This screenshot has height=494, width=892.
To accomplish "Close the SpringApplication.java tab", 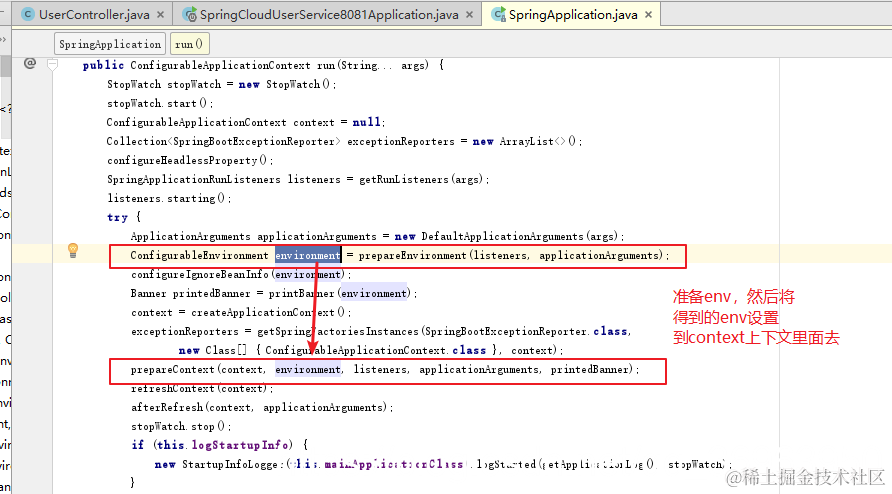I will tap(648, 15).
